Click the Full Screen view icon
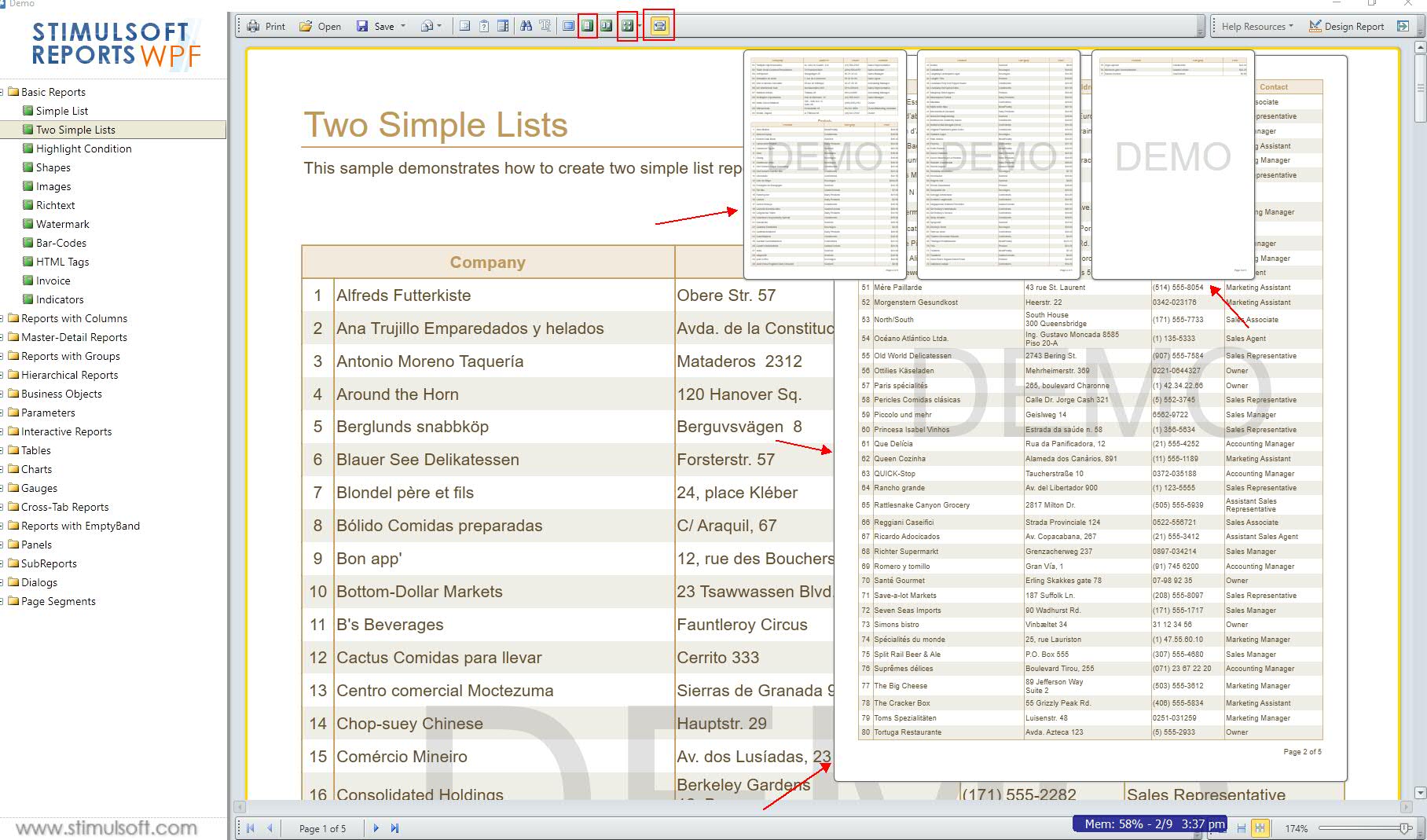 (x=568, y=26)
